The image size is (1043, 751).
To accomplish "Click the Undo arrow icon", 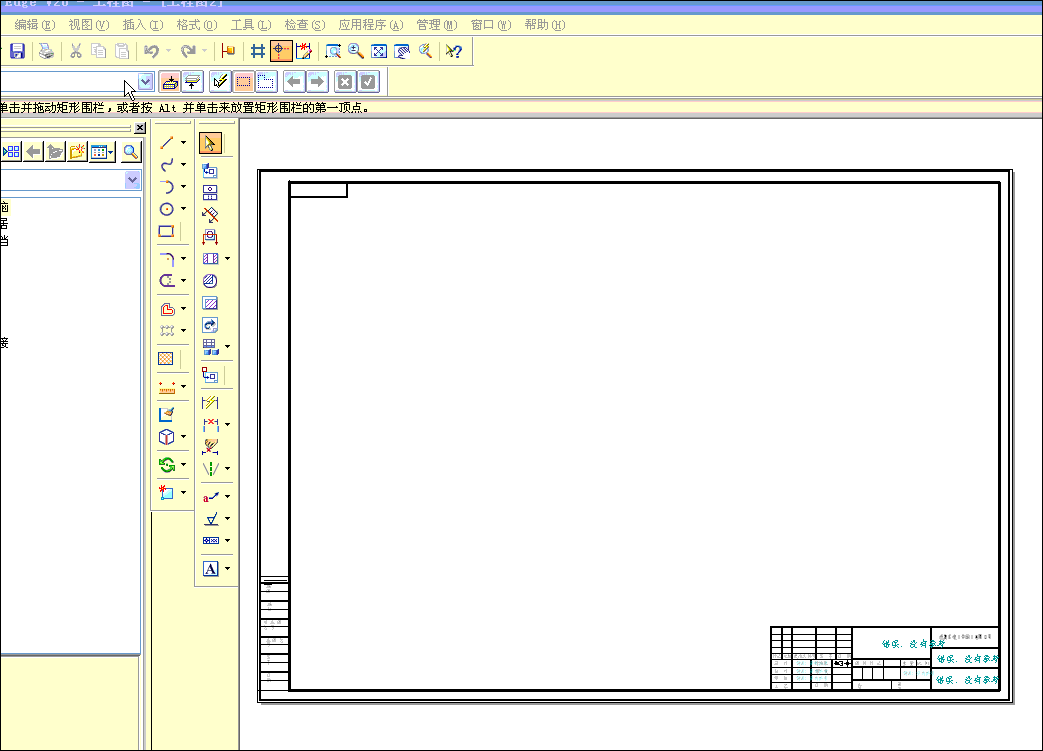I will coord(152,51).
